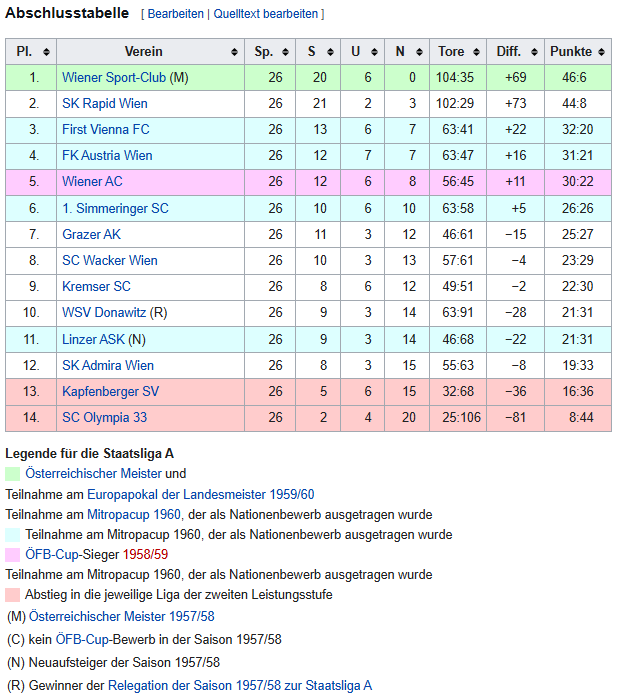Click Europapokal der Landesmeister 1959/60 link
The width and height of the screenshot is (625, 698).
click(200, 494)
